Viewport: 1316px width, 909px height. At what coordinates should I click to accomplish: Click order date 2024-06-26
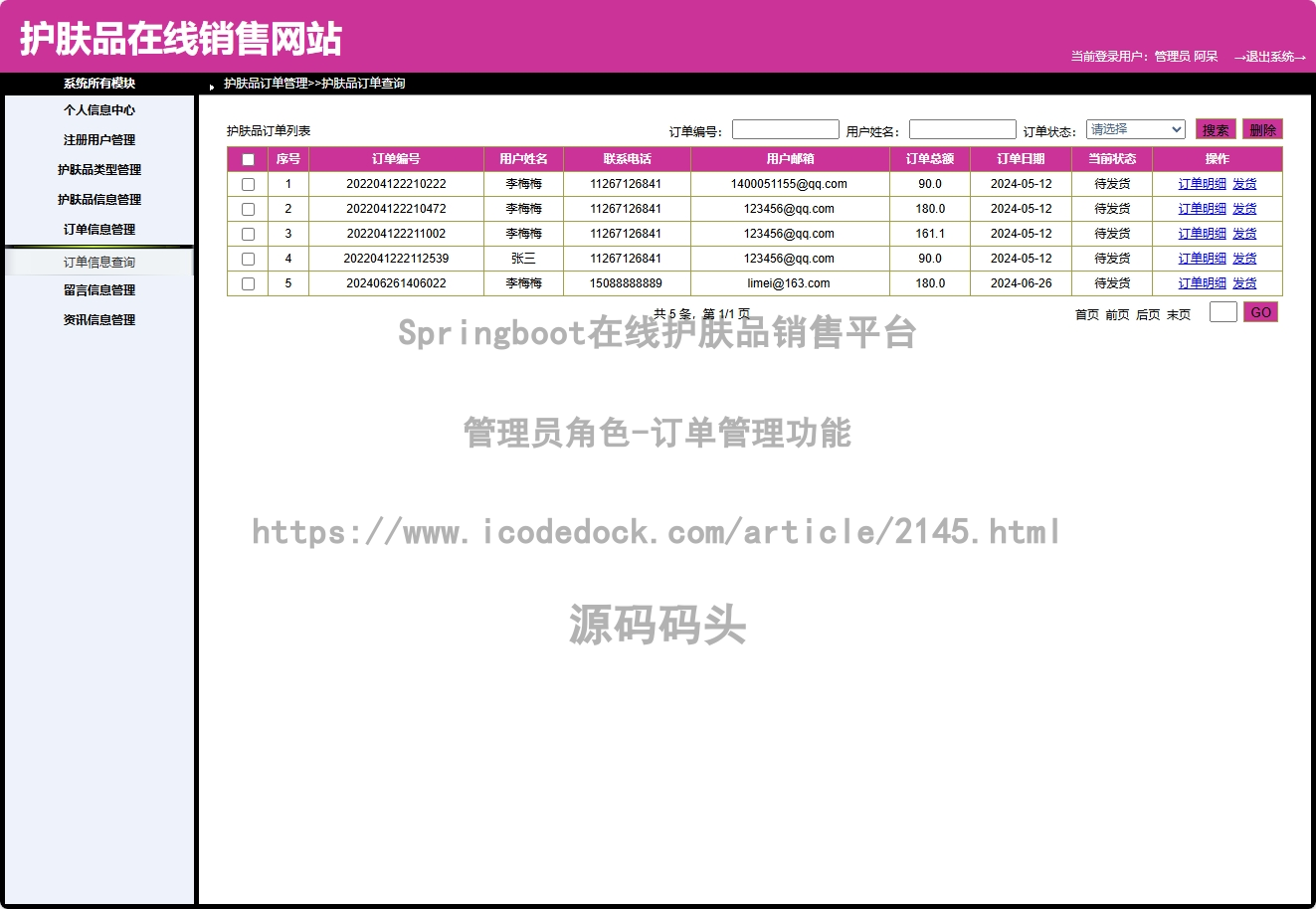click(x=1022, y=283)
